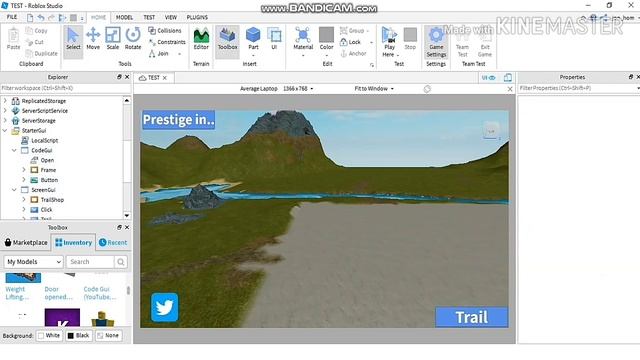
Task: Click the Stop test button
Action: tap(410, 39)
